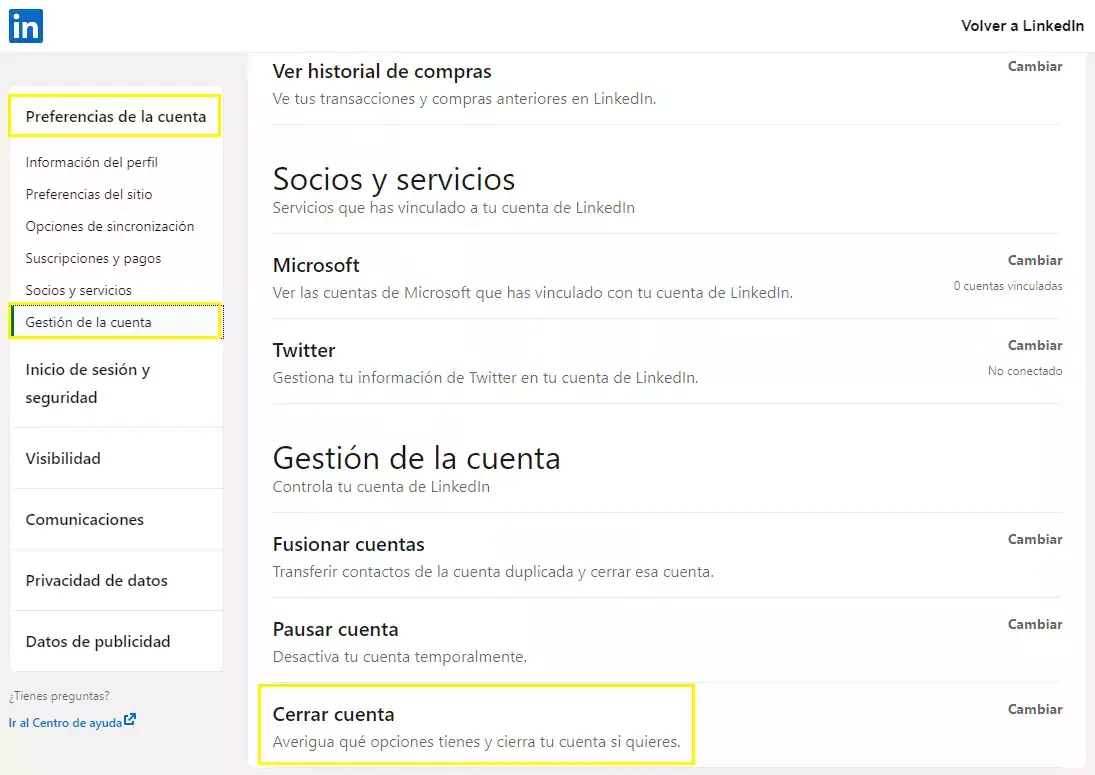Image resolution: width=1095 pixels, height=775 pixels.
Task: Click 'Desactiva tu cuenta temporalmente.' description
Action: [x=399, y=657]
